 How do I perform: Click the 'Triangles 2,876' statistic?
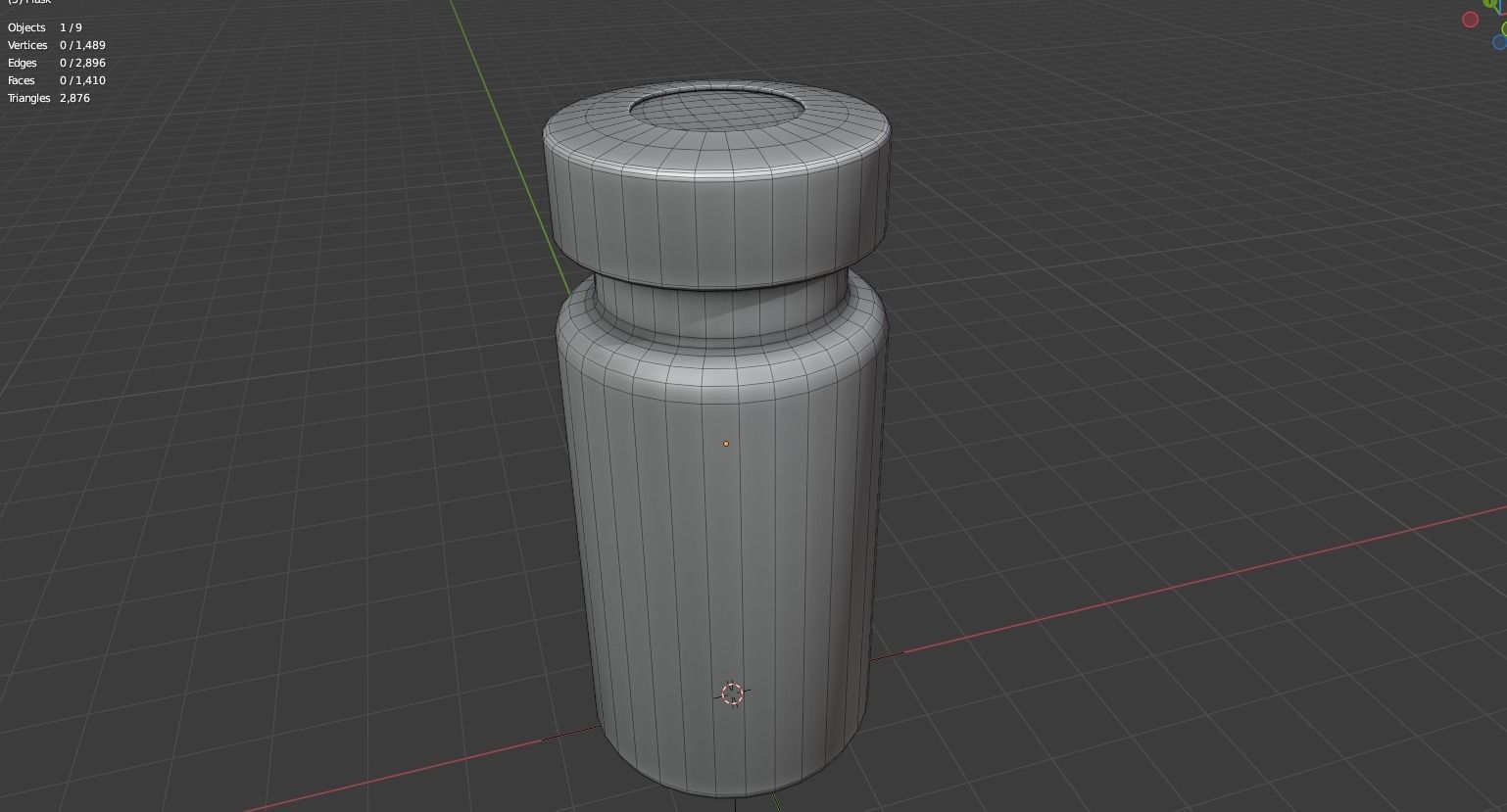pos(49,98)
